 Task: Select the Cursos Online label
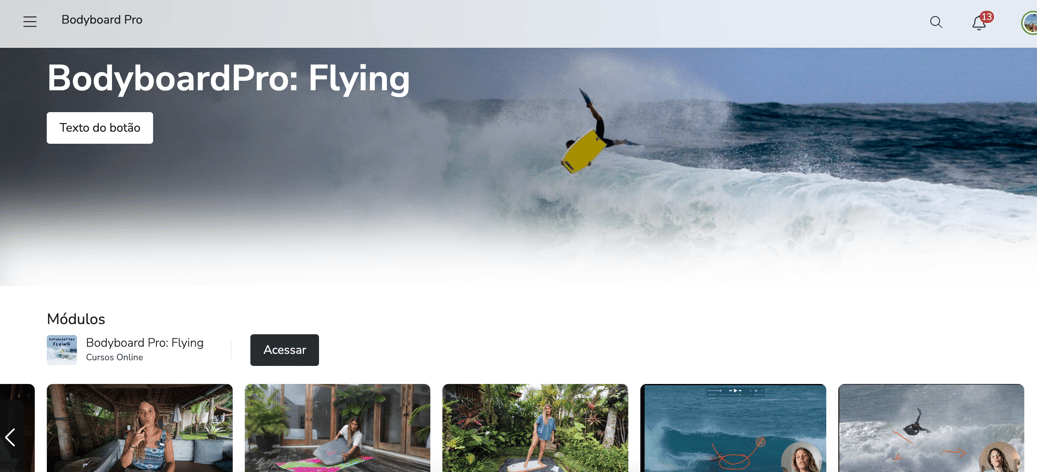114,358
